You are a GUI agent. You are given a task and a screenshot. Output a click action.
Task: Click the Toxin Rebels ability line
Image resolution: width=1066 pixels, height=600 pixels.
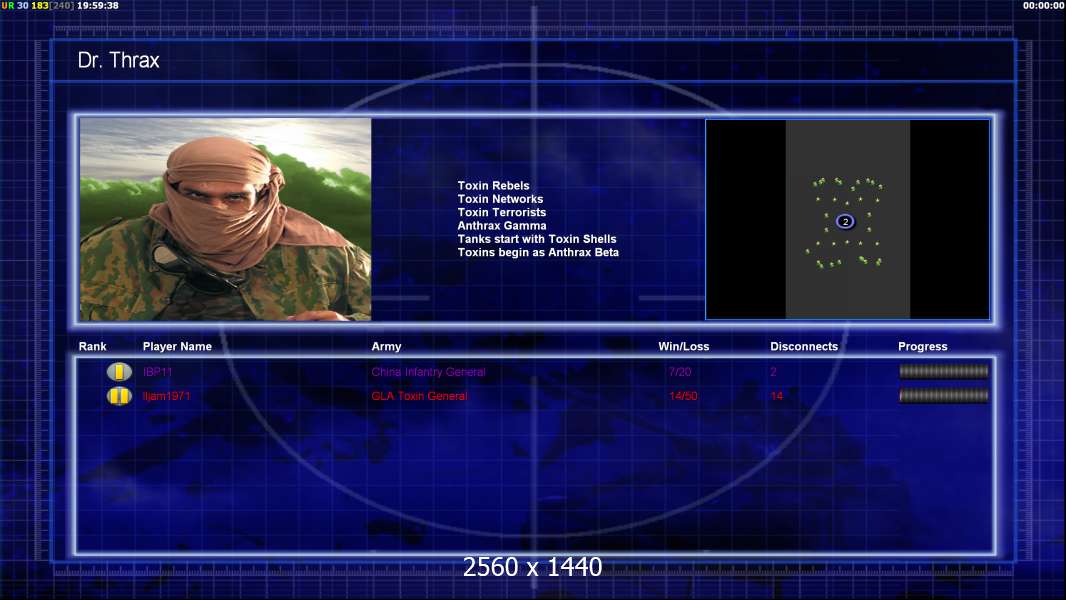point(493,186)
